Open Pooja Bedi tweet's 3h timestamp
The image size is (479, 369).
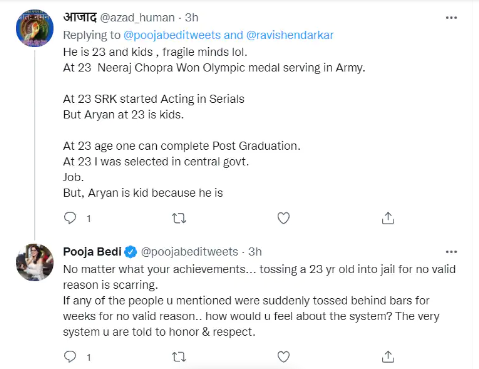point(255,252)
